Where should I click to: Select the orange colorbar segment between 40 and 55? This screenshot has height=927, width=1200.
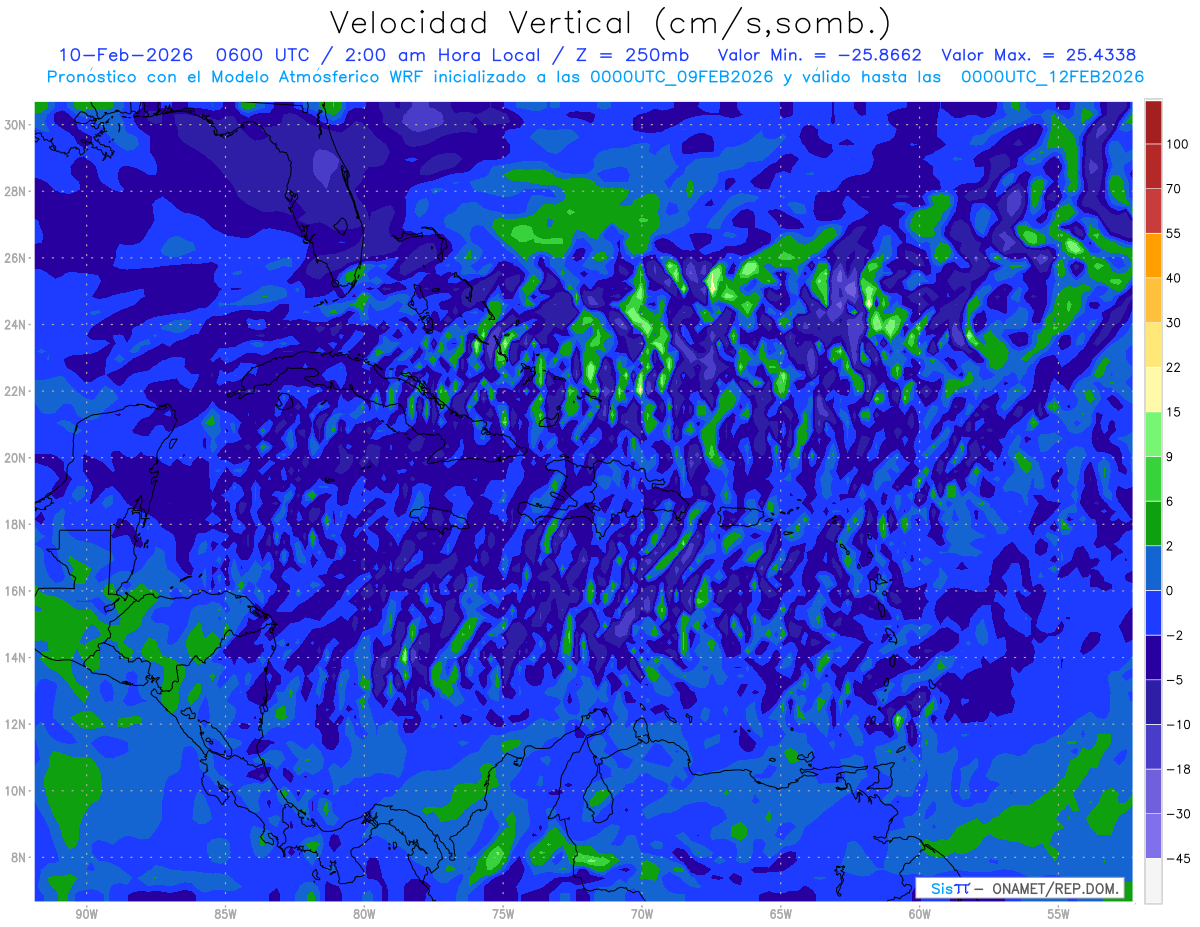[x=1153, y=255]
